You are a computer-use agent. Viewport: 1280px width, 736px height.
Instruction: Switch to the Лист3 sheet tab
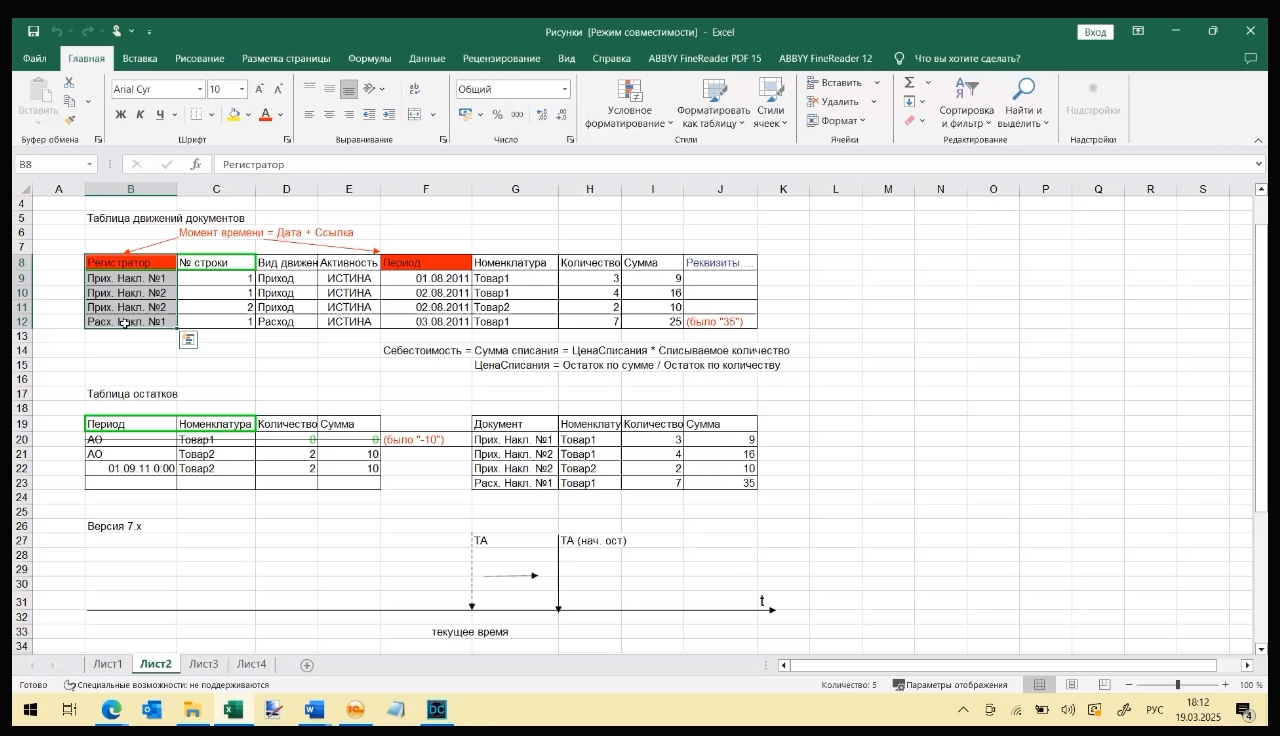(x=203, y=664)
